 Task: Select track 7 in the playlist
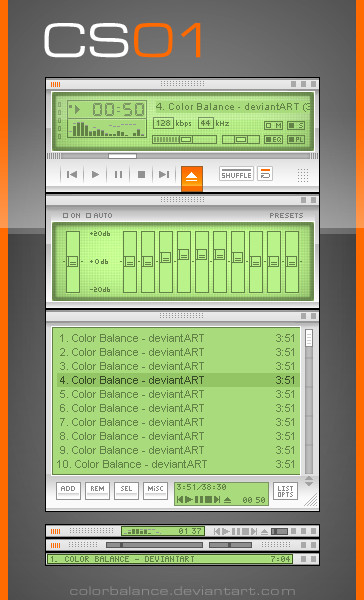click(178, 422)
